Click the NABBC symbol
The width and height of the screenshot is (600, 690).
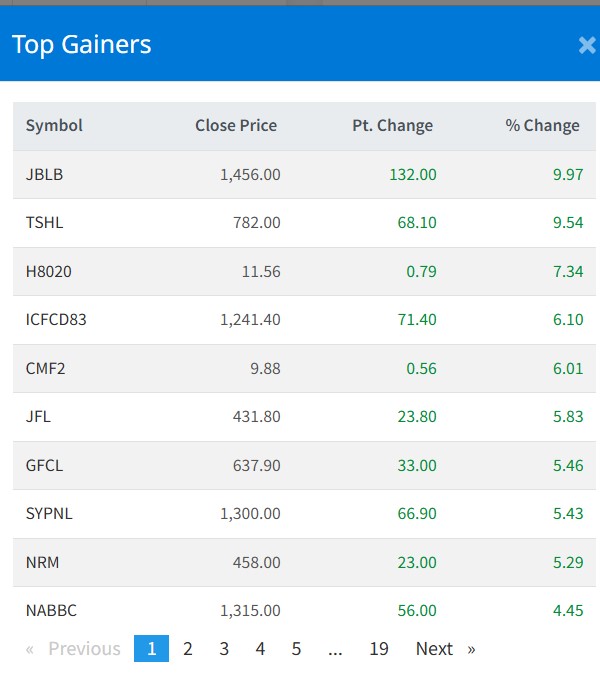click(x=51, y=611)
